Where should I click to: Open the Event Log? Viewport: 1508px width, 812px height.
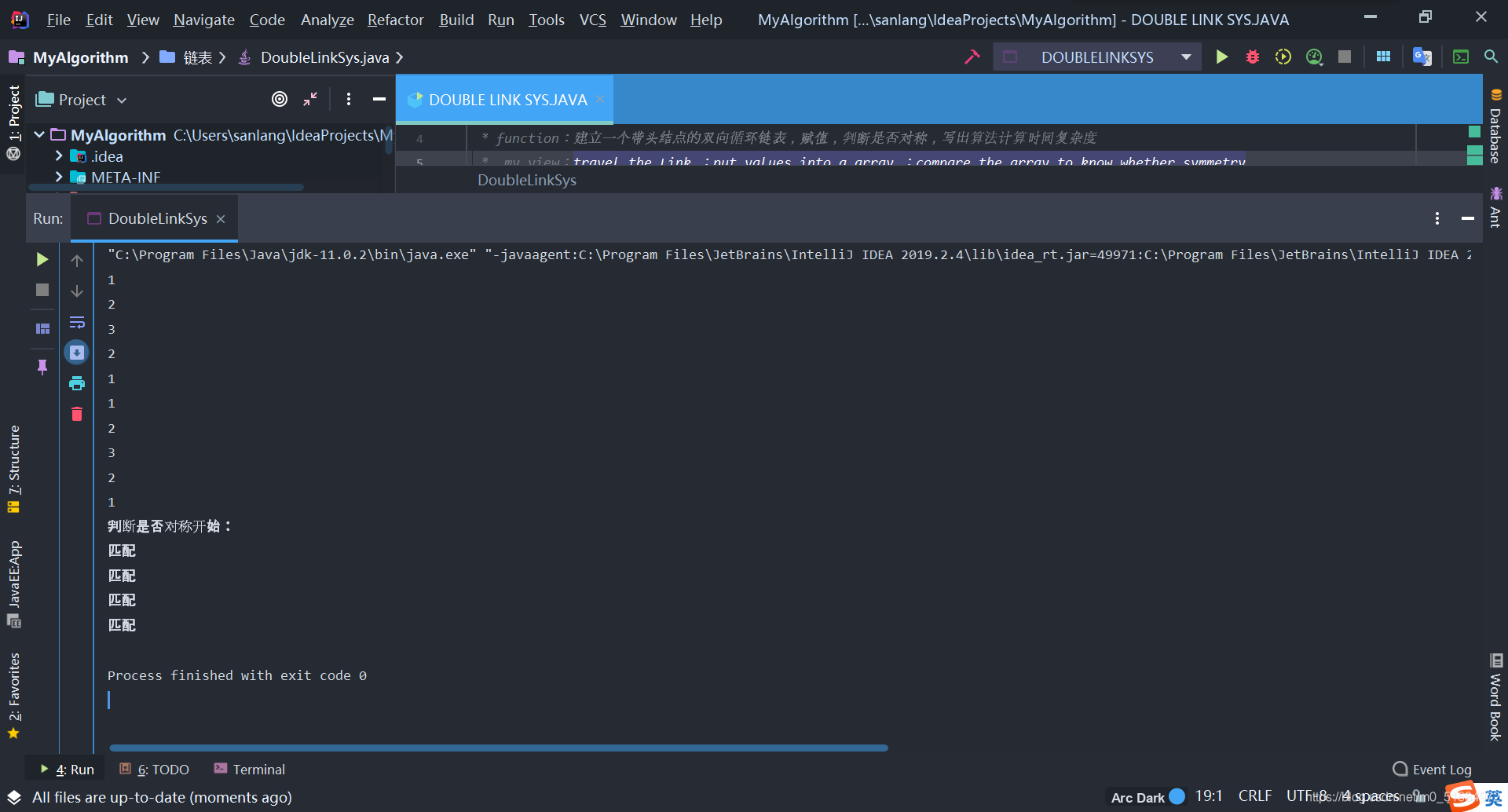(1432, 770)
